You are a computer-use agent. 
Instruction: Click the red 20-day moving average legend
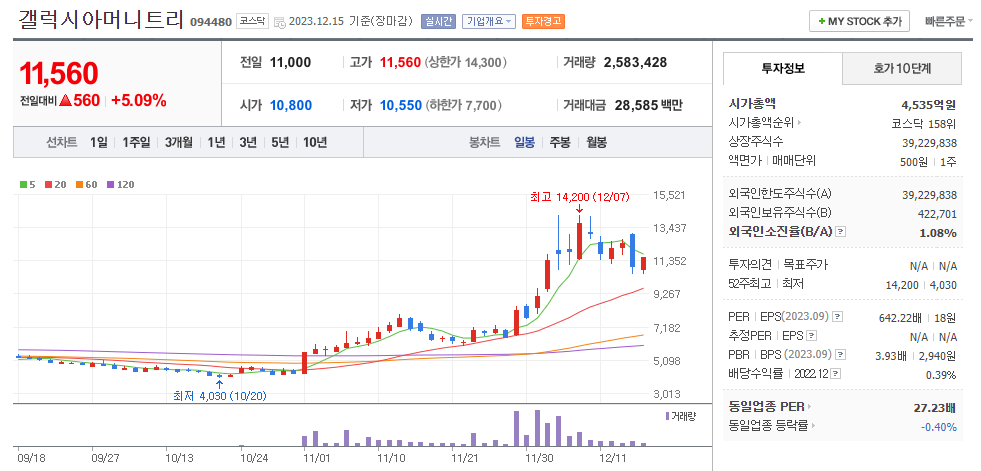click(x=56, y=185)
